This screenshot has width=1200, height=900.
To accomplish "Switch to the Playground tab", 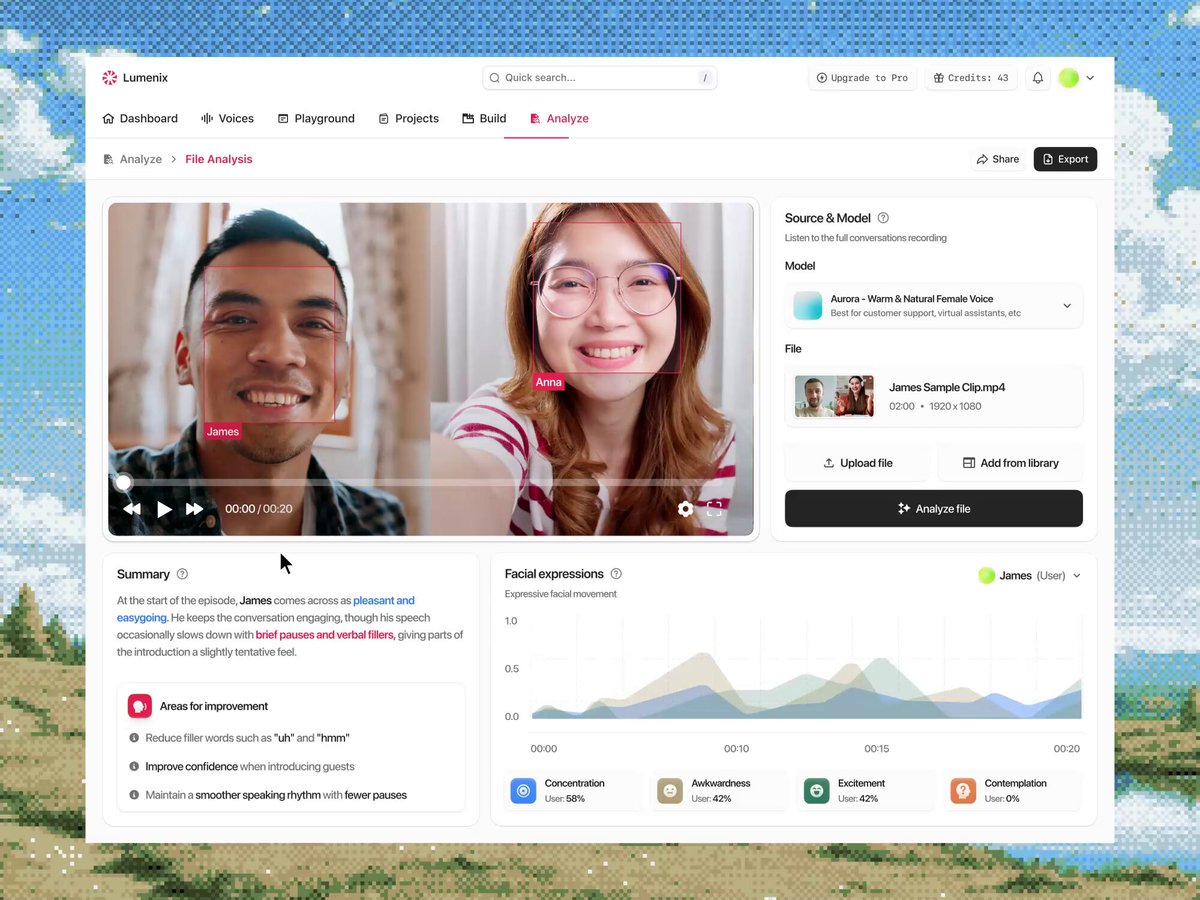I will [x=316, y=118].
